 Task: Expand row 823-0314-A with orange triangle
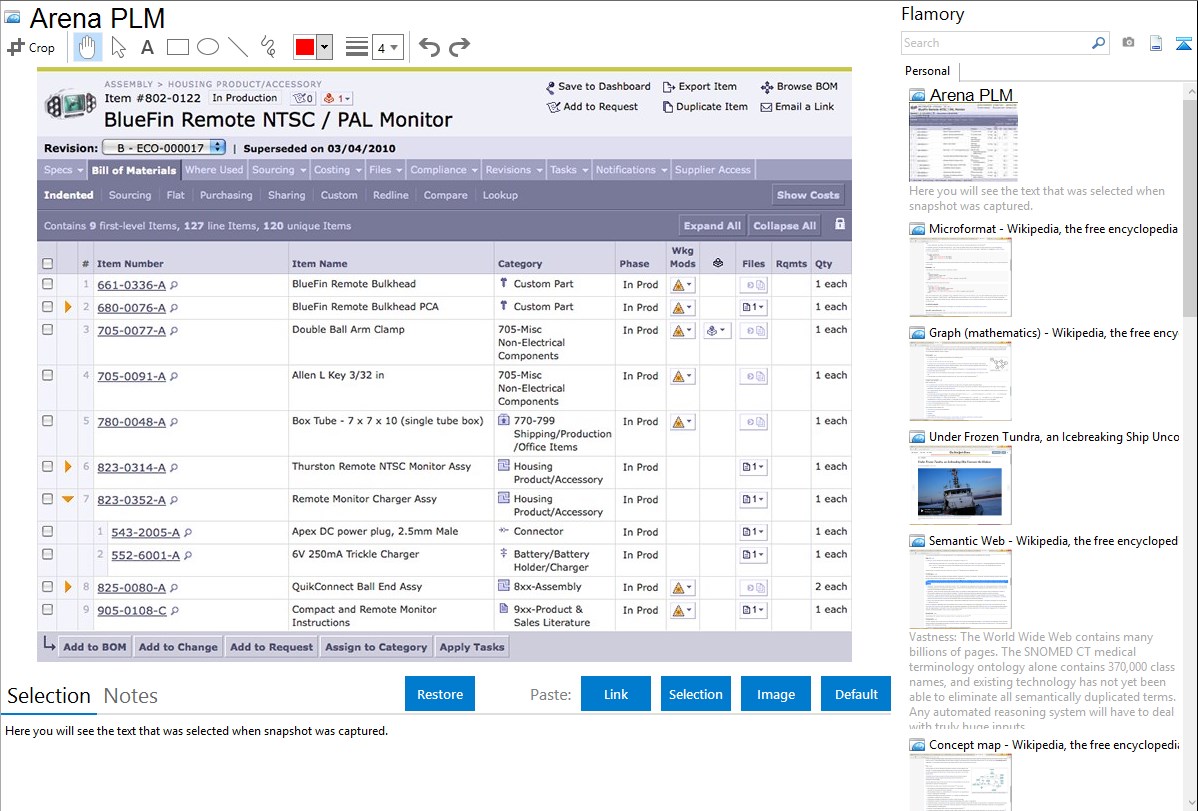[68, 466]
